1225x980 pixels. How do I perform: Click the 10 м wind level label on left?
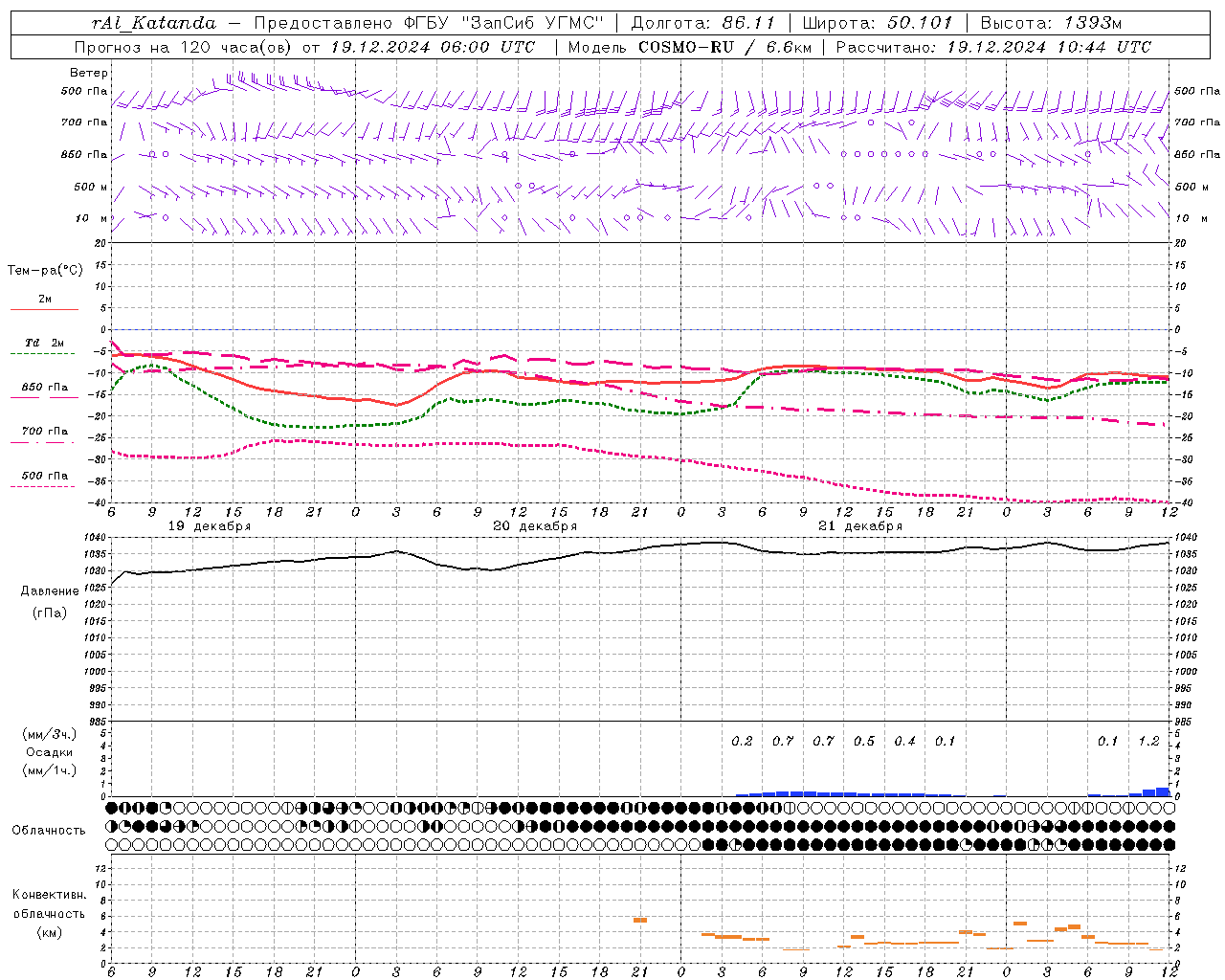point(91,218)
